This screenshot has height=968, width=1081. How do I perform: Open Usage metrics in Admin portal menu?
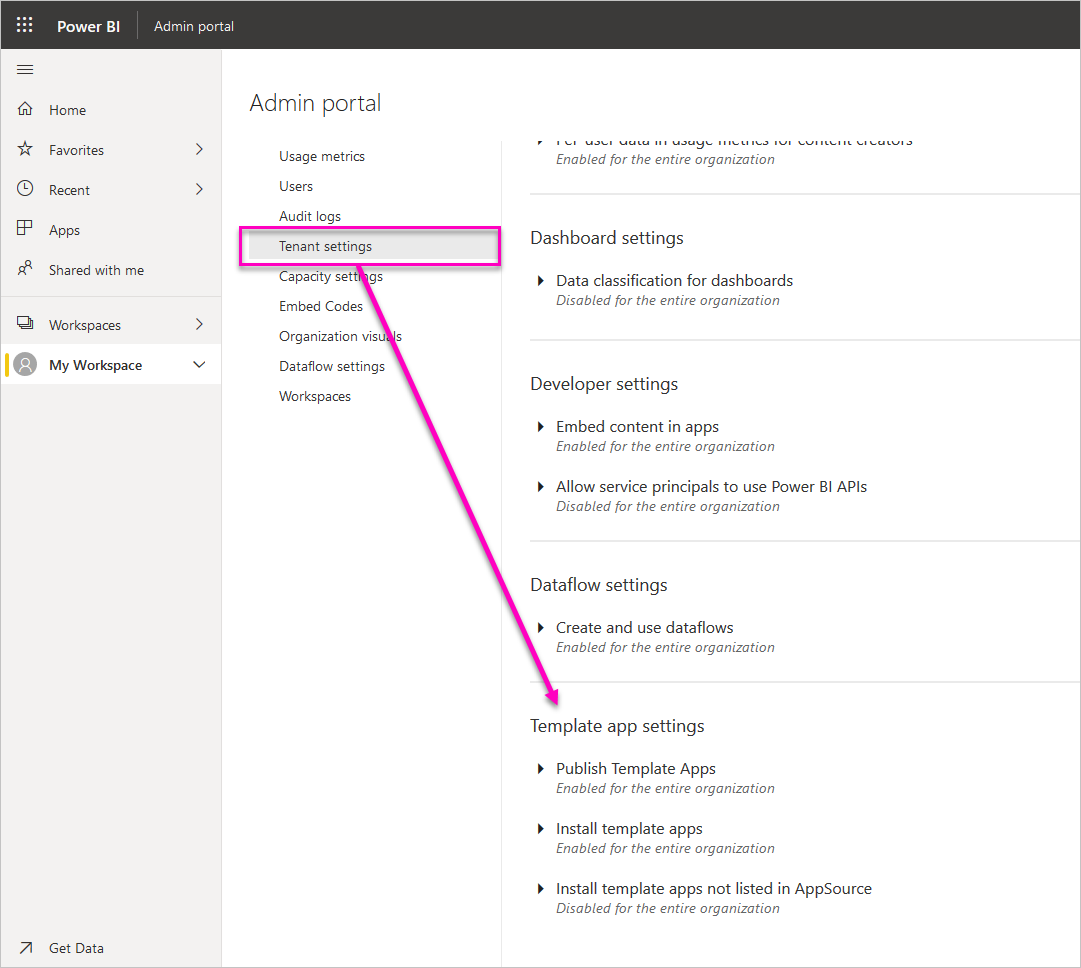tap(321, 157)
